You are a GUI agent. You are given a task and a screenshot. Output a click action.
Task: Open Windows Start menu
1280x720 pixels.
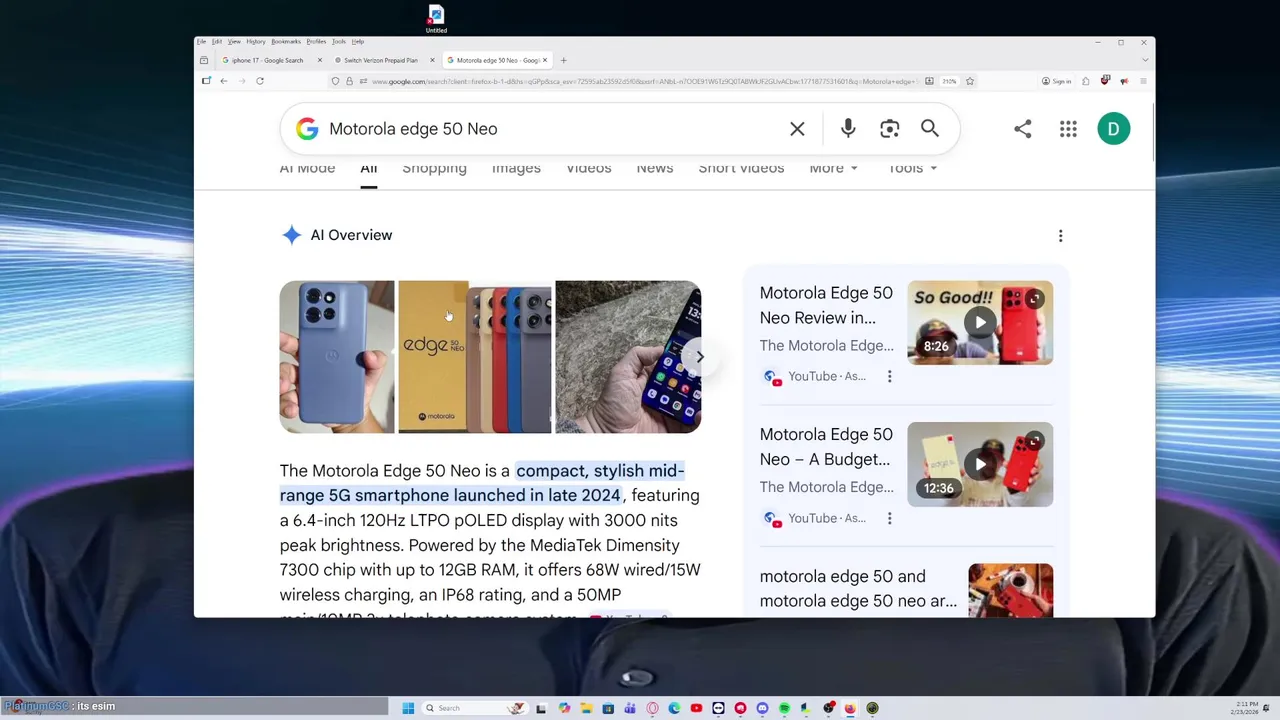408,708
